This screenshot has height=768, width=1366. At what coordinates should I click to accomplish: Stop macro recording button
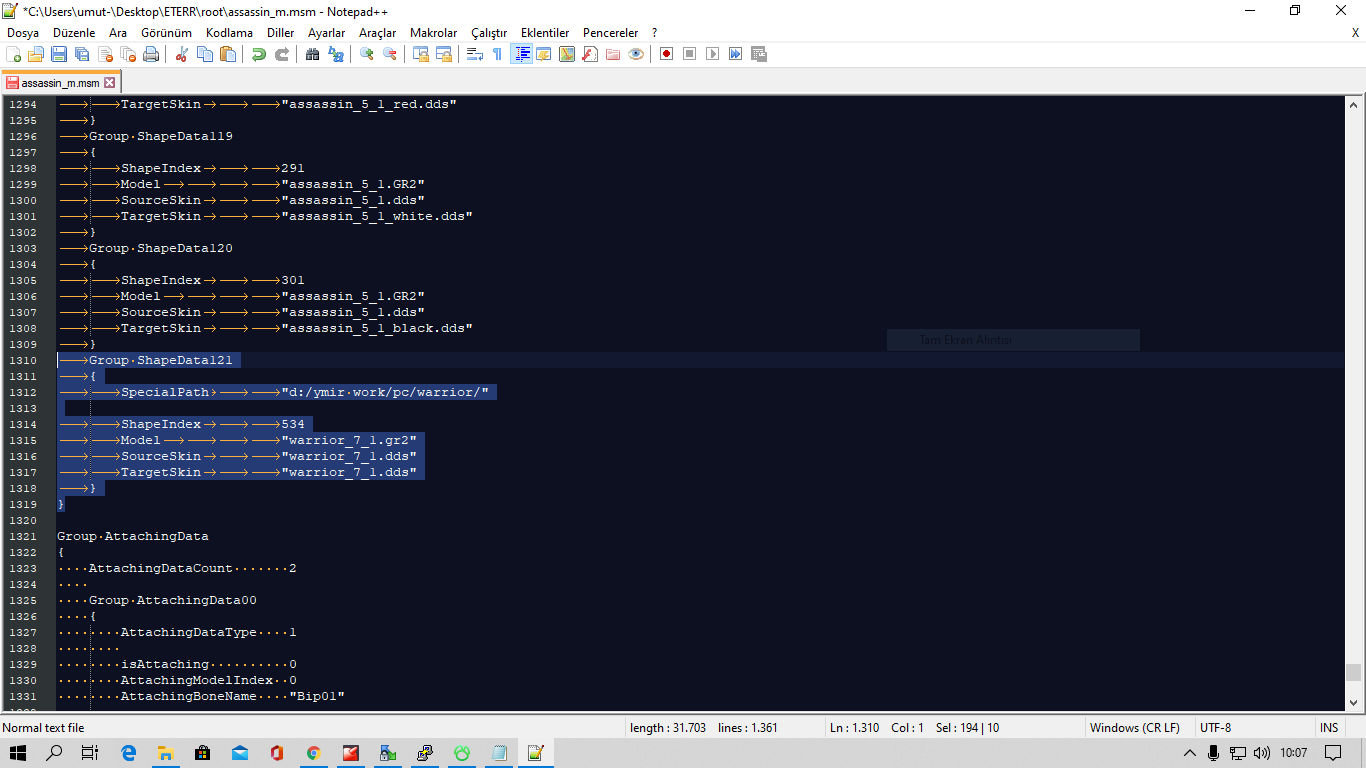pos(689,54)
